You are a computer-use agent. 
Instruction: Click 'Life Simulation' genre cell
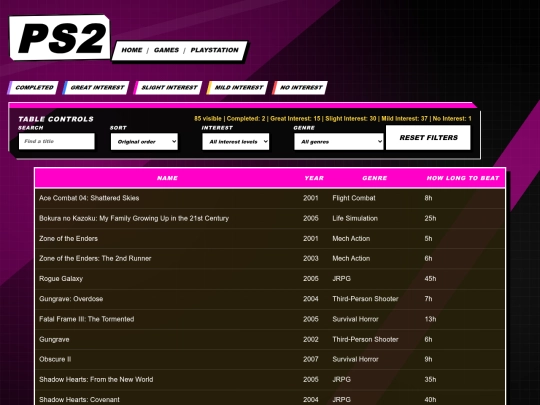pyautogui.click(x=355, y=218)
